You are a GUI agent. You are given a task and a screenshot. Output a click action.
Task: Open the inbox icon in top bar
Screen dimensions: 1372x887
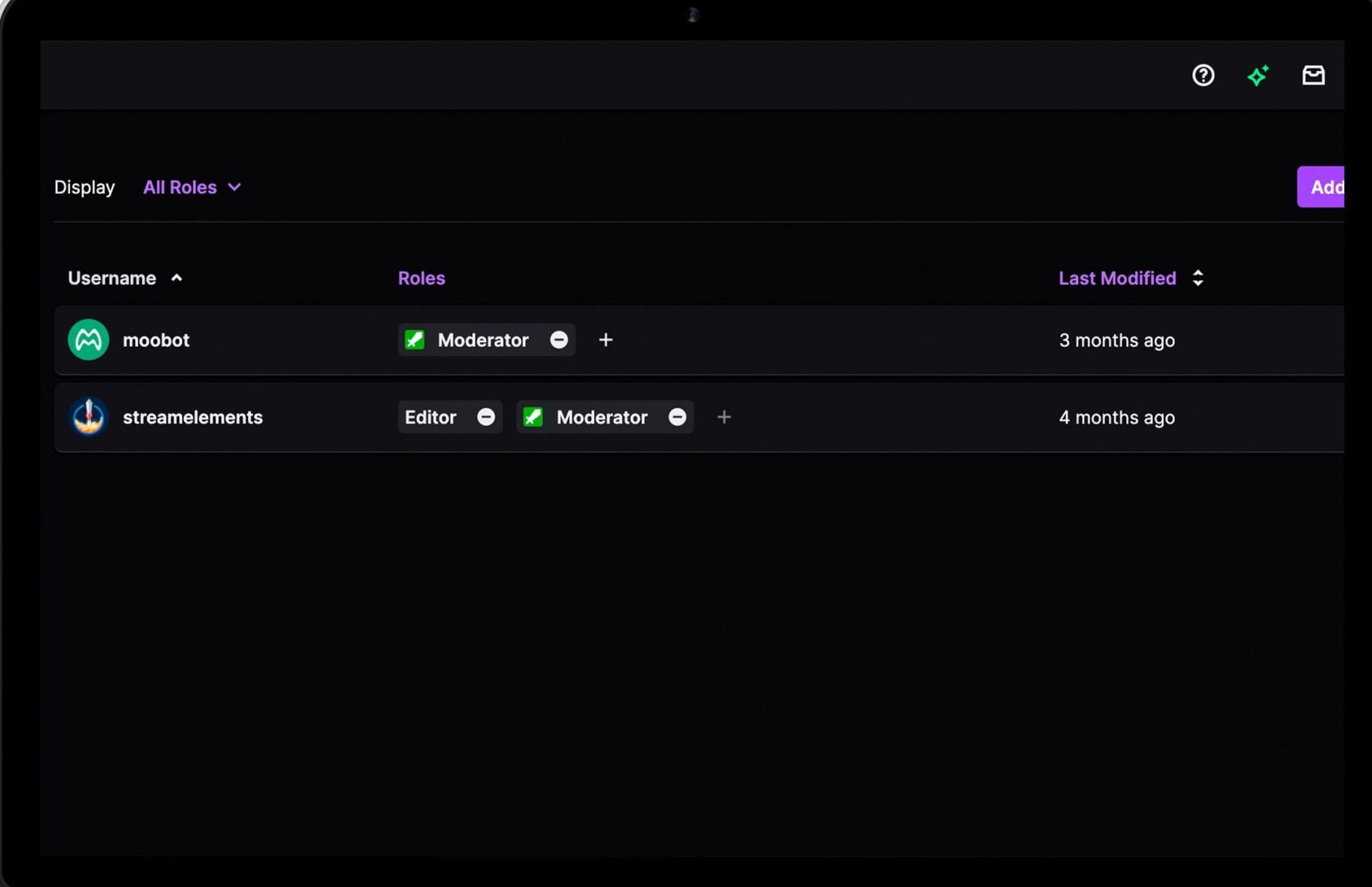click(1313, 75)
